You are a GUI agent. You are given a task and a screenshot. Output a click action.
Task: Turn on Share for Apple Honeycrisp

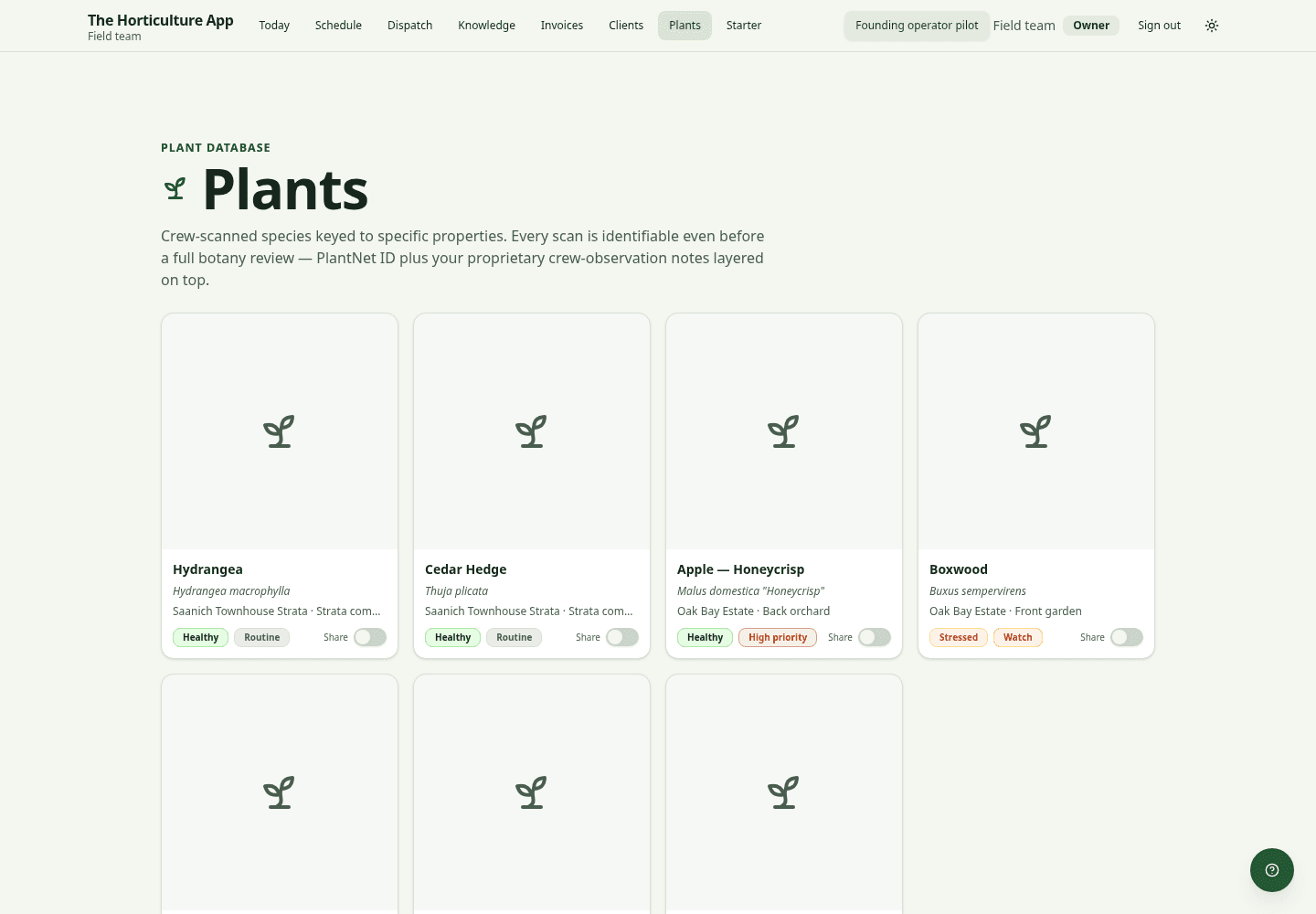click(x=875, y=637)
